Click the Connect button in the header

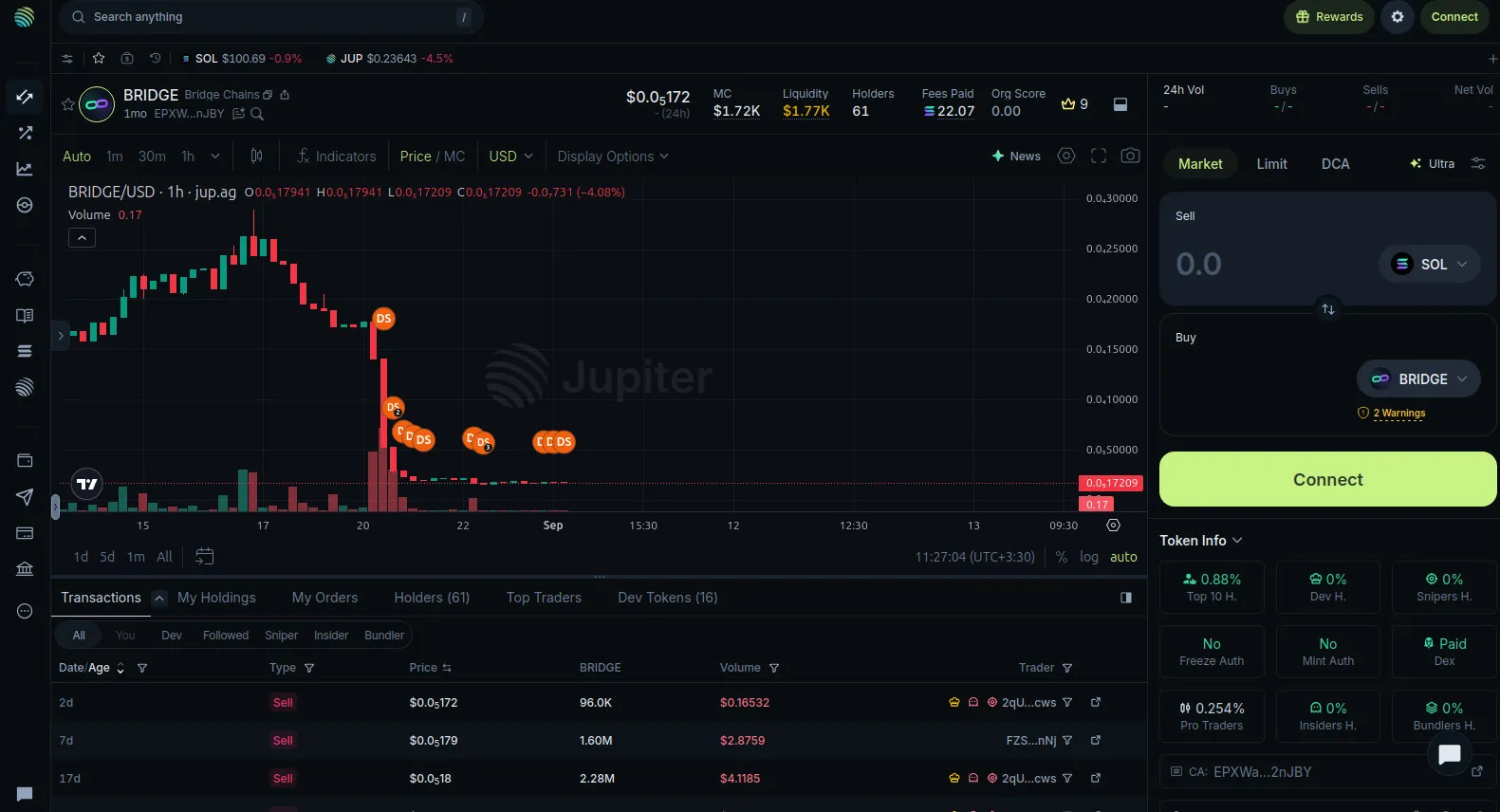(1454, 17)
